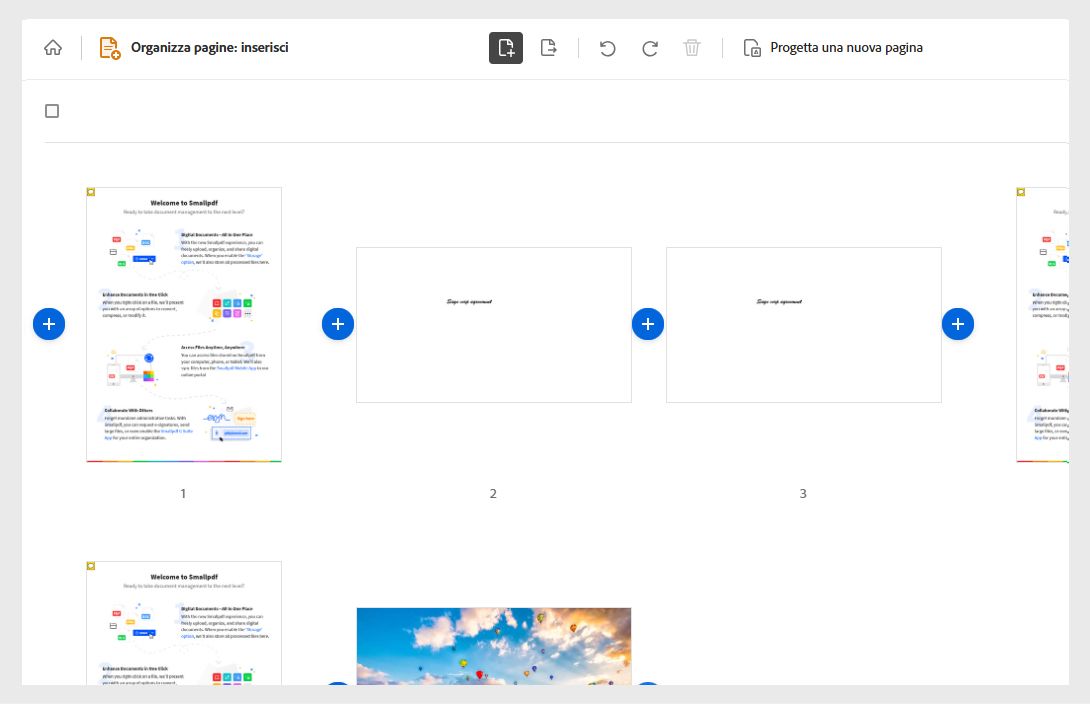Viewport: 1090px width, 704px height.
Task: Click the blue plus after page 3
Action: 958,323
